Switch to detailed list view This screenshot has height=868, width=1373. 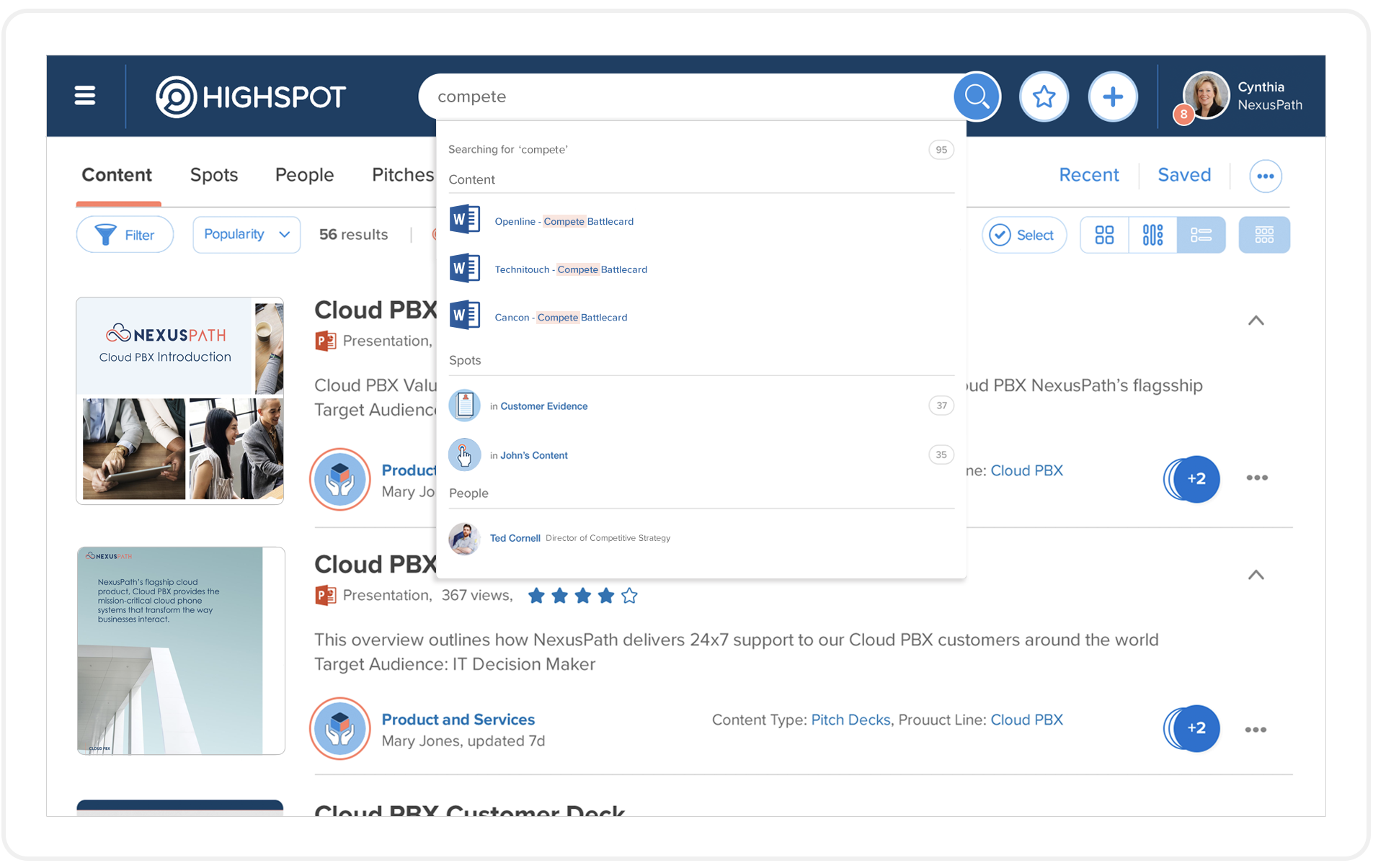tap(1201, 235)
